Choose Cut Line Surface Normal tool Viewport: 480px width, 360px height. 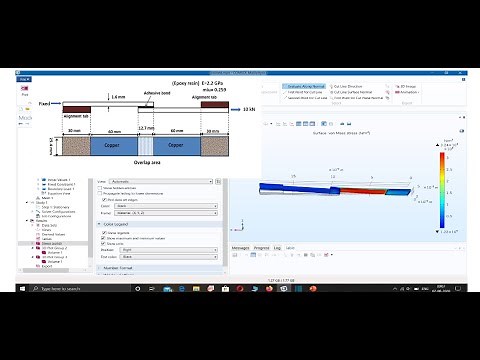coord(351,92)
